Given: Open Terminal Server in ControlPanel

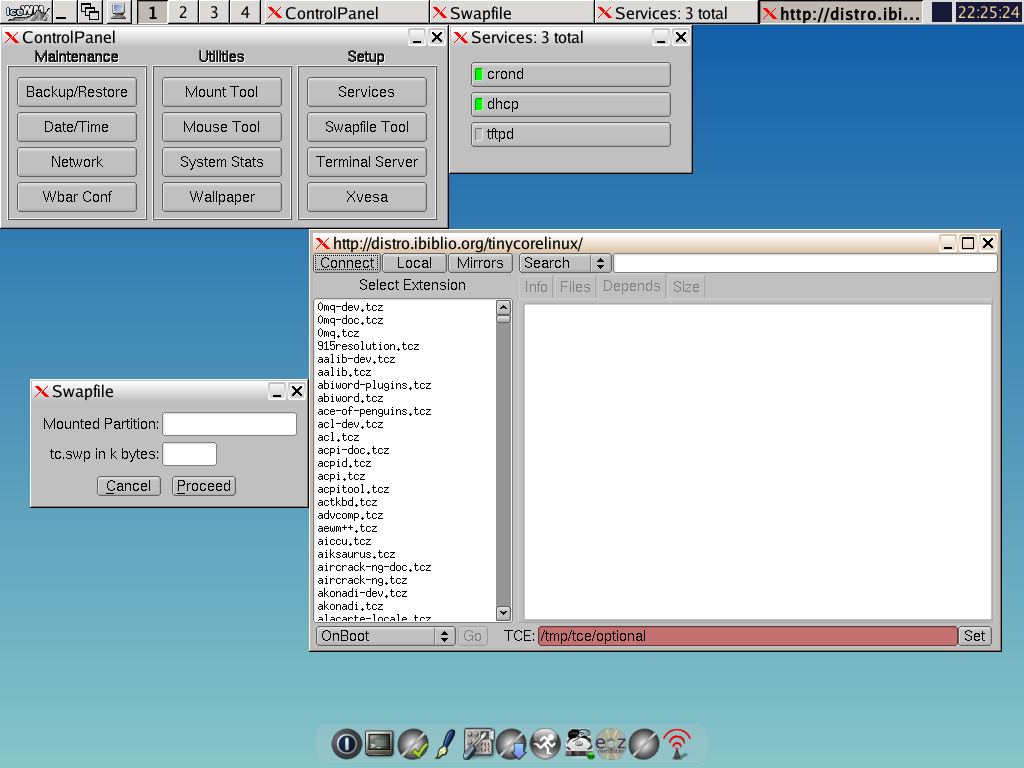Looking at the screenshot, I should pos(367,162).
